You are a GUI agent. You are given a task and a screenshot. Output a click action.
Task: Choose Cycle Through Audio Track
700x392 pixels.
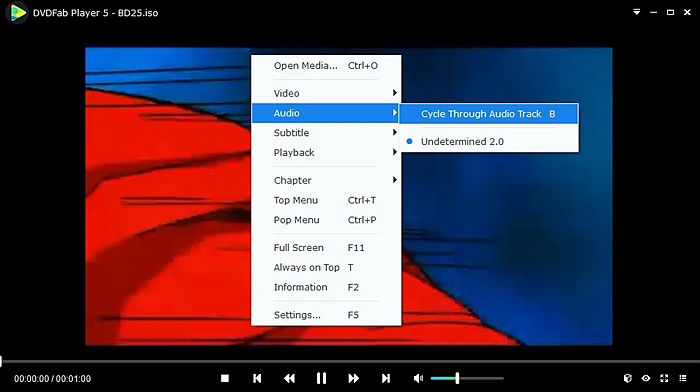coord(489,114)
